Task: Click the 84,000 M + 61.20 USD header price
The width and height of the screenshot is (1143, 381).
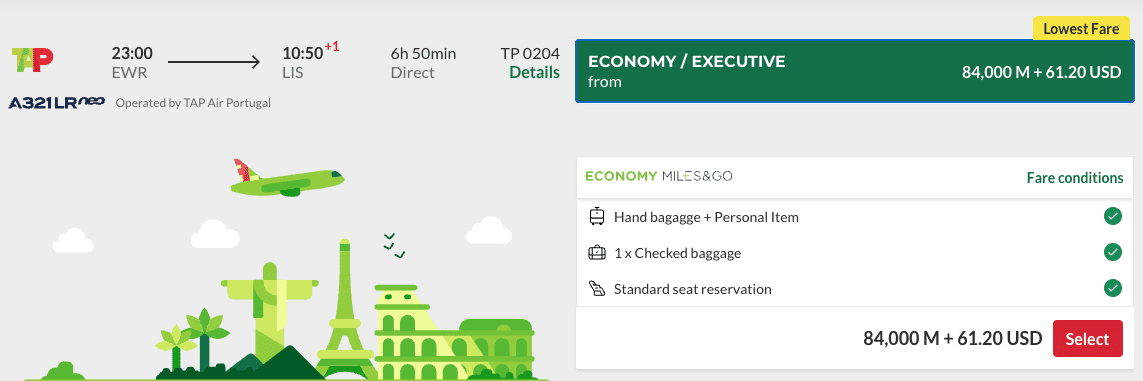Action: 1041,73
